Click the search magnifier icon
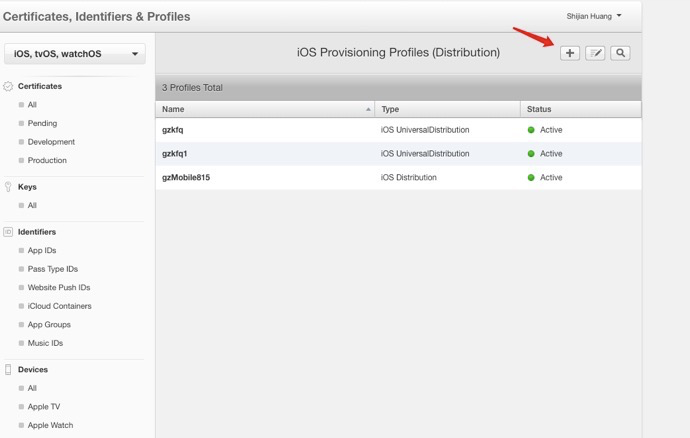Screen dimensions: 690x438 (620, 53)
